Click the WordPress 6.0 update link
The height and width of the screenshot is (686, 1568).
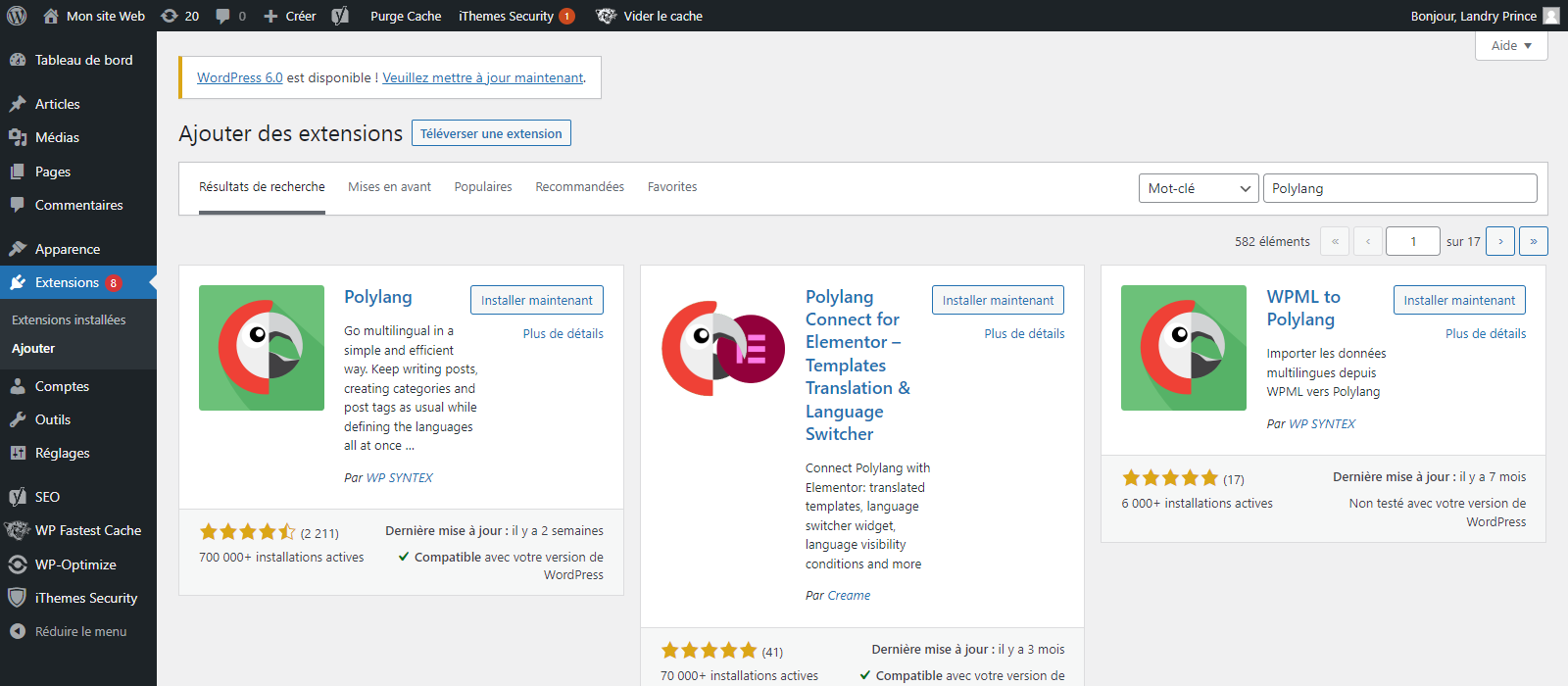pyautogui.click(x=240, y=77)
